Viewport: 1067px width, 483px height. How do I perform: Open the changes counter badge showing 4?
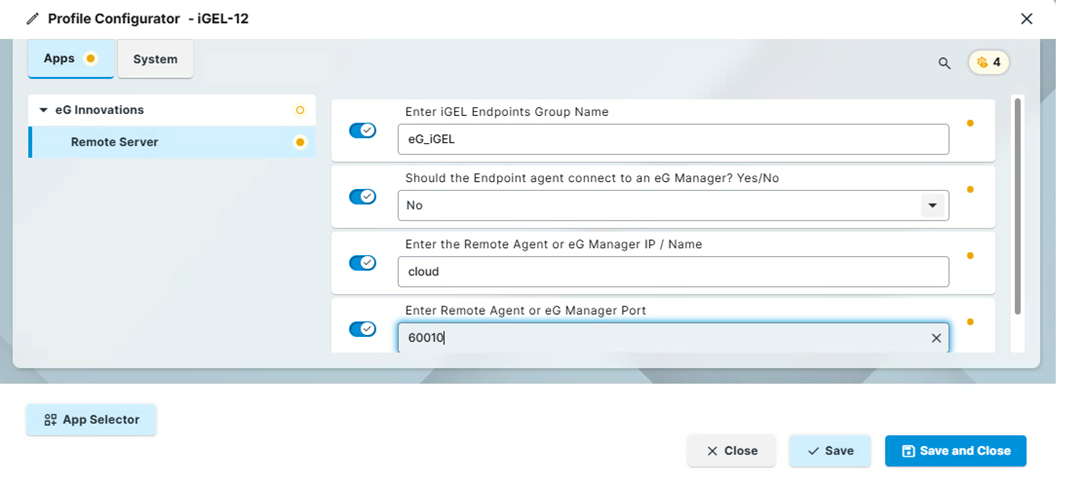click(989, 63)
